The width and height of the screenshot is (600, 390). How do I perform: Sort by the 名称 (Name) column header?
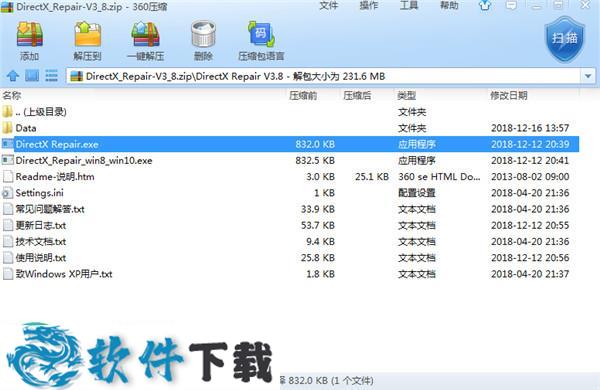point(12,95)
